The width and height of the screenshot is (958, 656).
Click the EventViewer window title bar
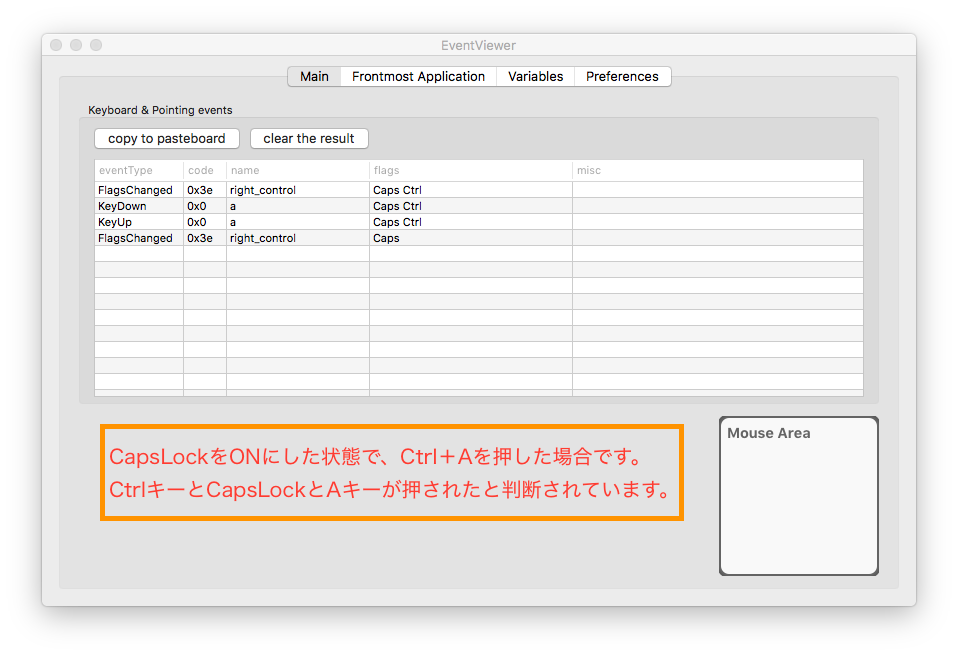point(478,45)
